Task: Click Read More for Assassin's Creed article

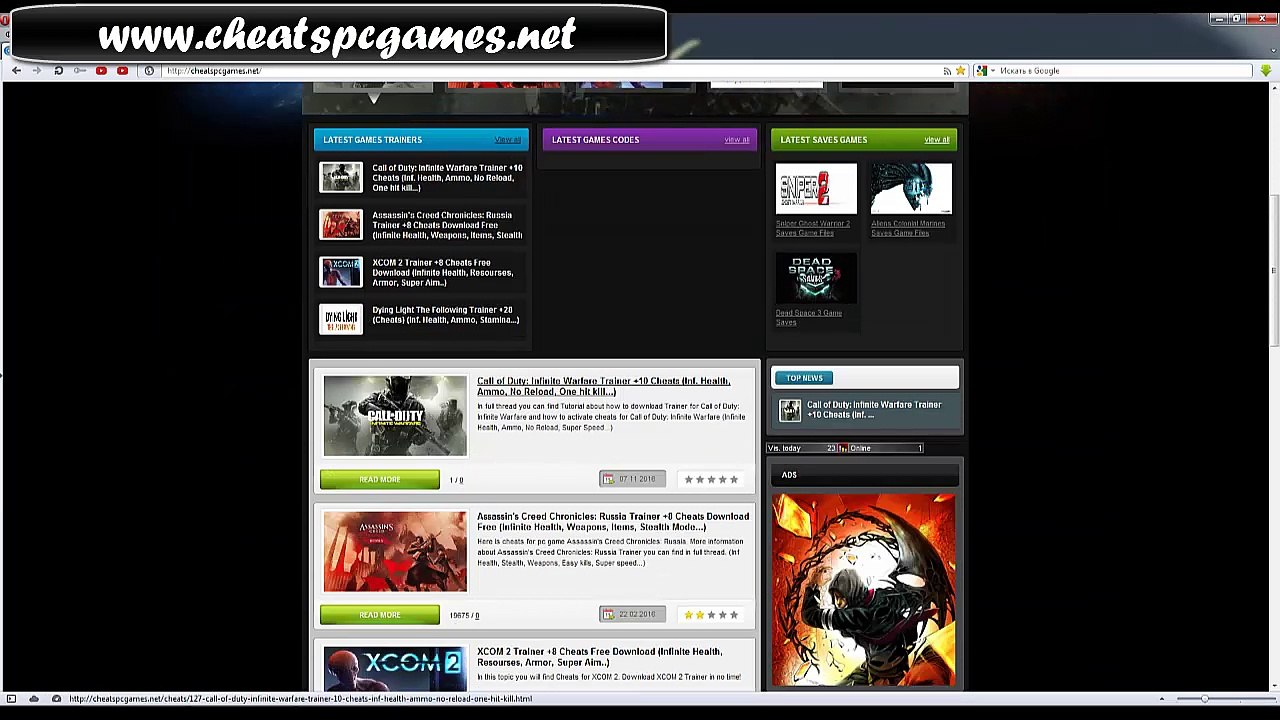Action: (380, 615)
